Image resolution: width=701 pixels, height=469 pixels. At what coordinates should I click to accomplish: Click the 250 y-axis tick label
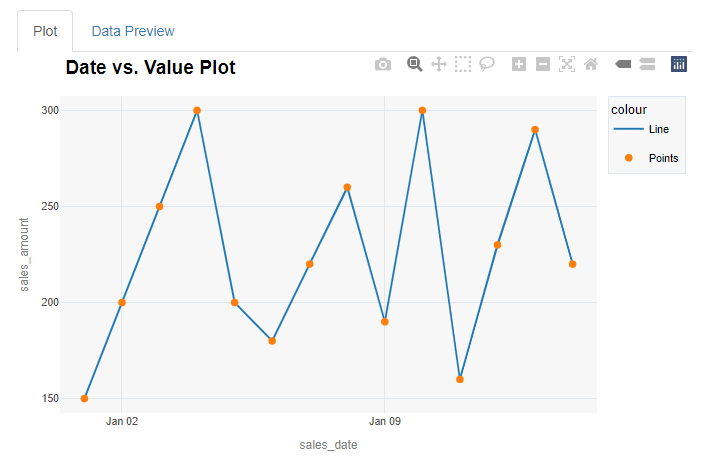[50, 207]
